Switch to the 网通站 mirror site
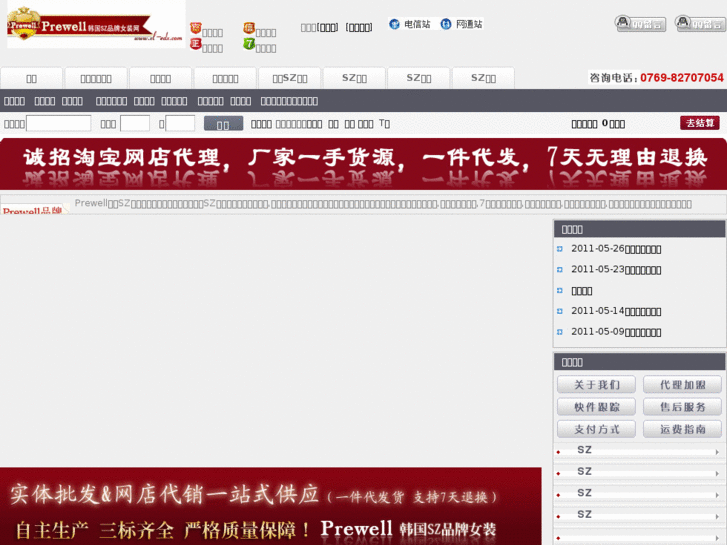This screenshot has height=545, width=727. [x=469, y=24]
